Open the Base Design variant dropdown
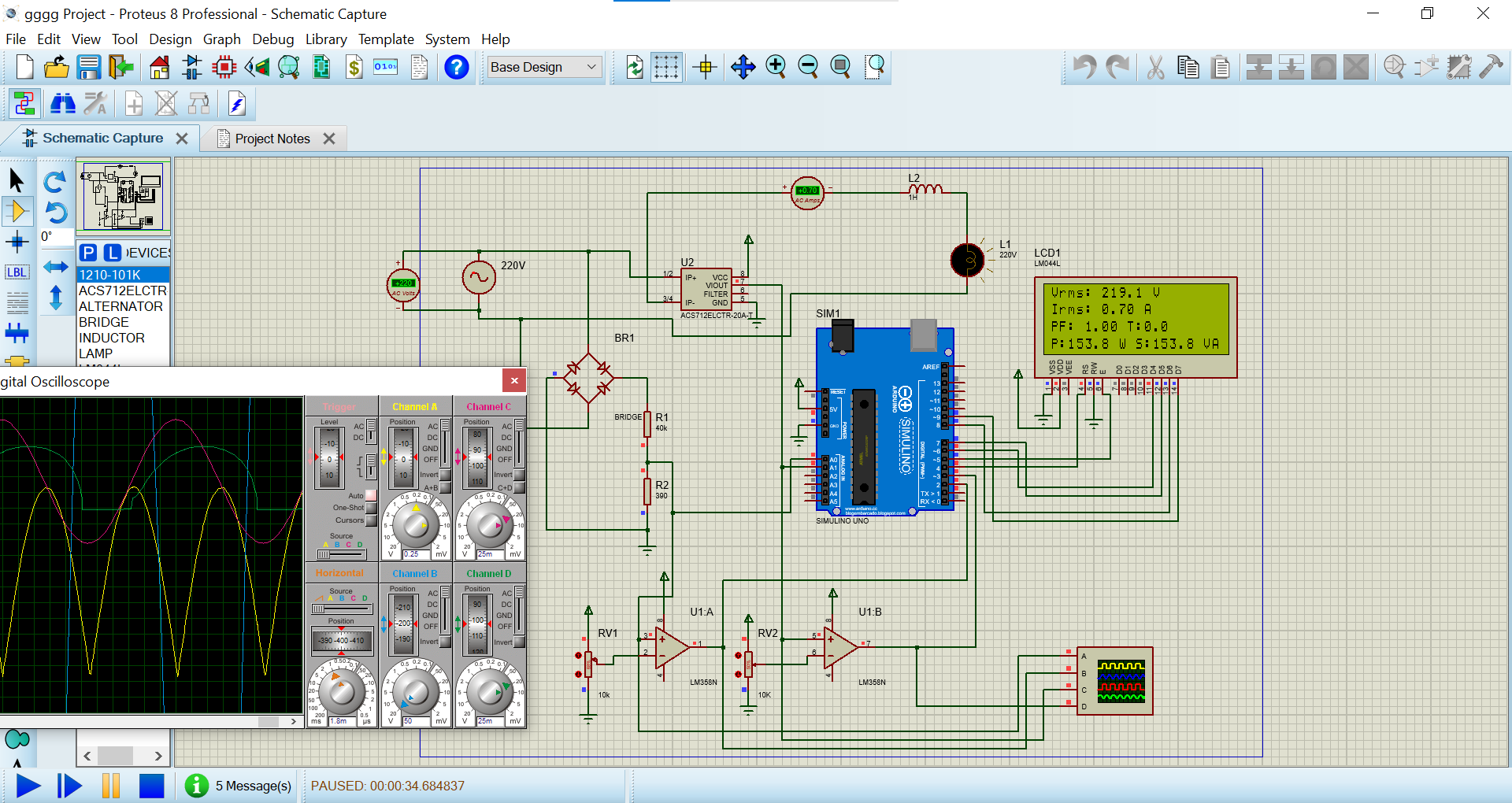 click(544, 68)
